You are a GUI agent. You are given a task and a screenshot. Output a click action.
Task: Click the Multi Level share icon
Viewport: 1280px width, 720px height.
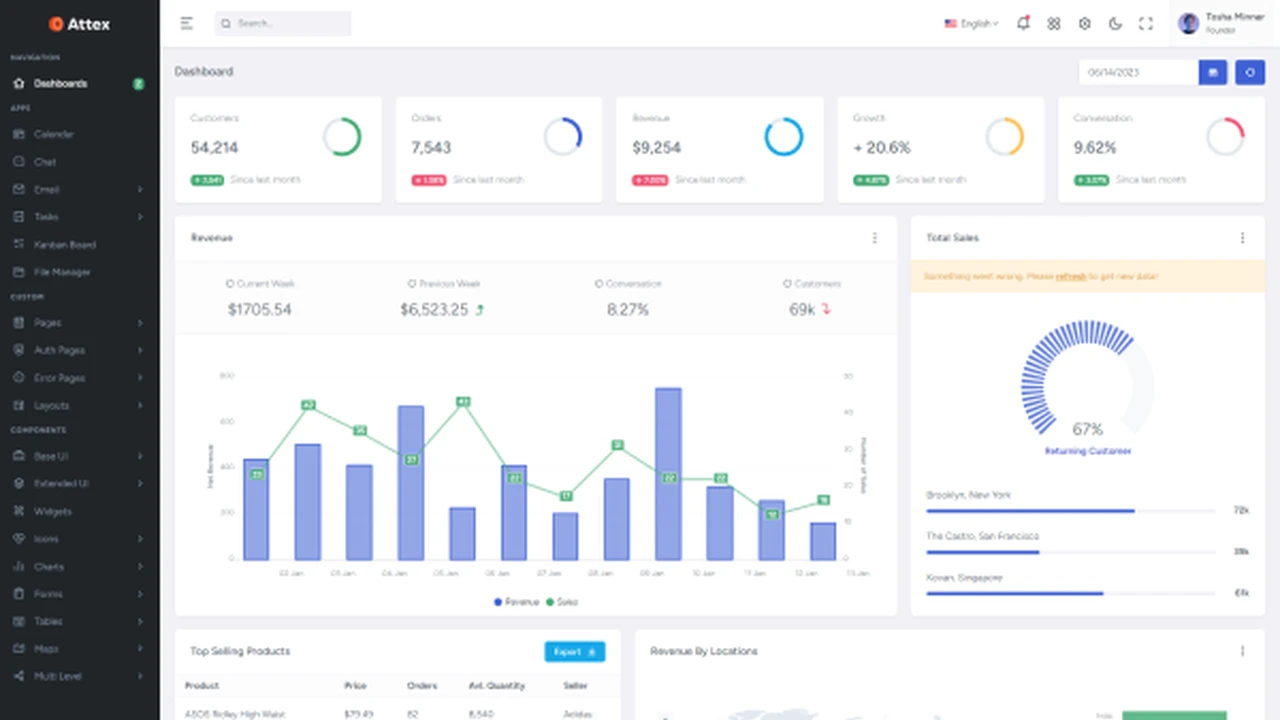(x=18, y=676)
